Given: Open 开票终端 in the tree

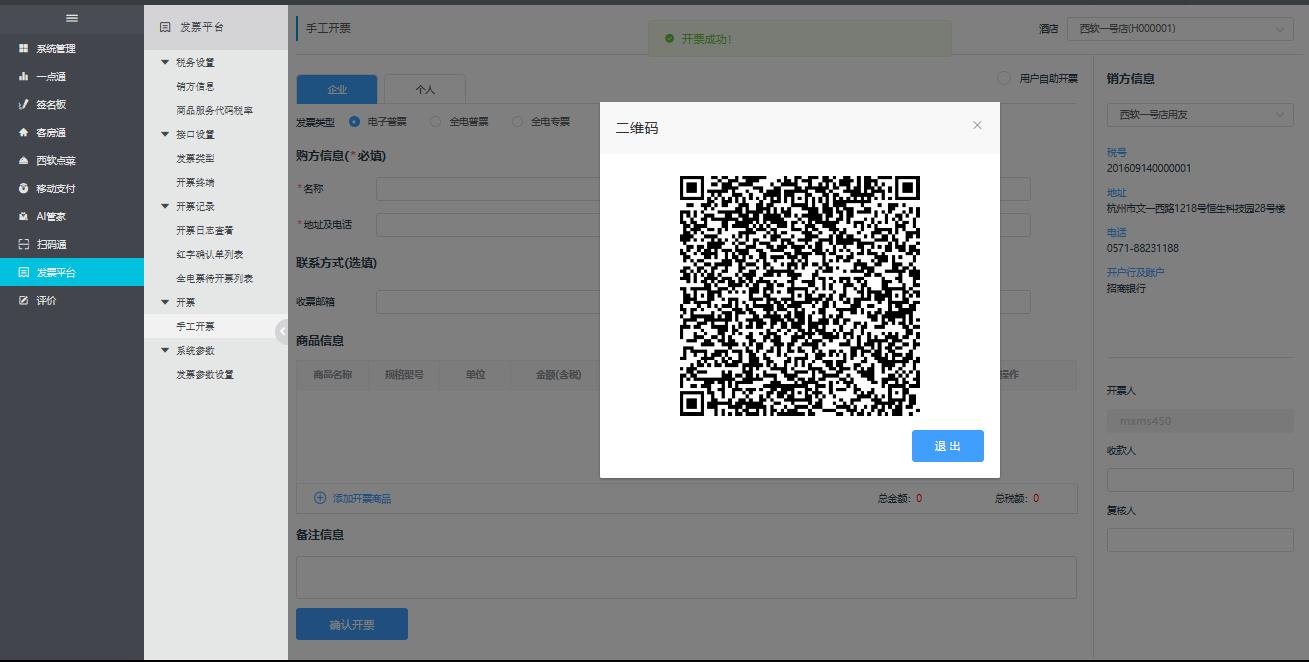Looking at the screenshot, I should 195,182.
